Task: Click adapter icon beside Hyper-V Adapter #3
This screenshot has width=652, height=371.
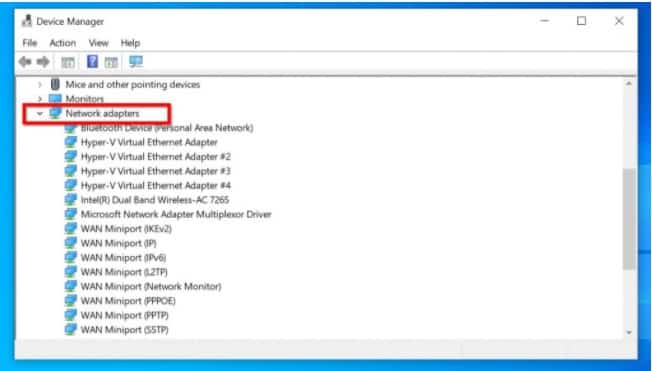Action: pyautogui.click(x=71, y=171)
